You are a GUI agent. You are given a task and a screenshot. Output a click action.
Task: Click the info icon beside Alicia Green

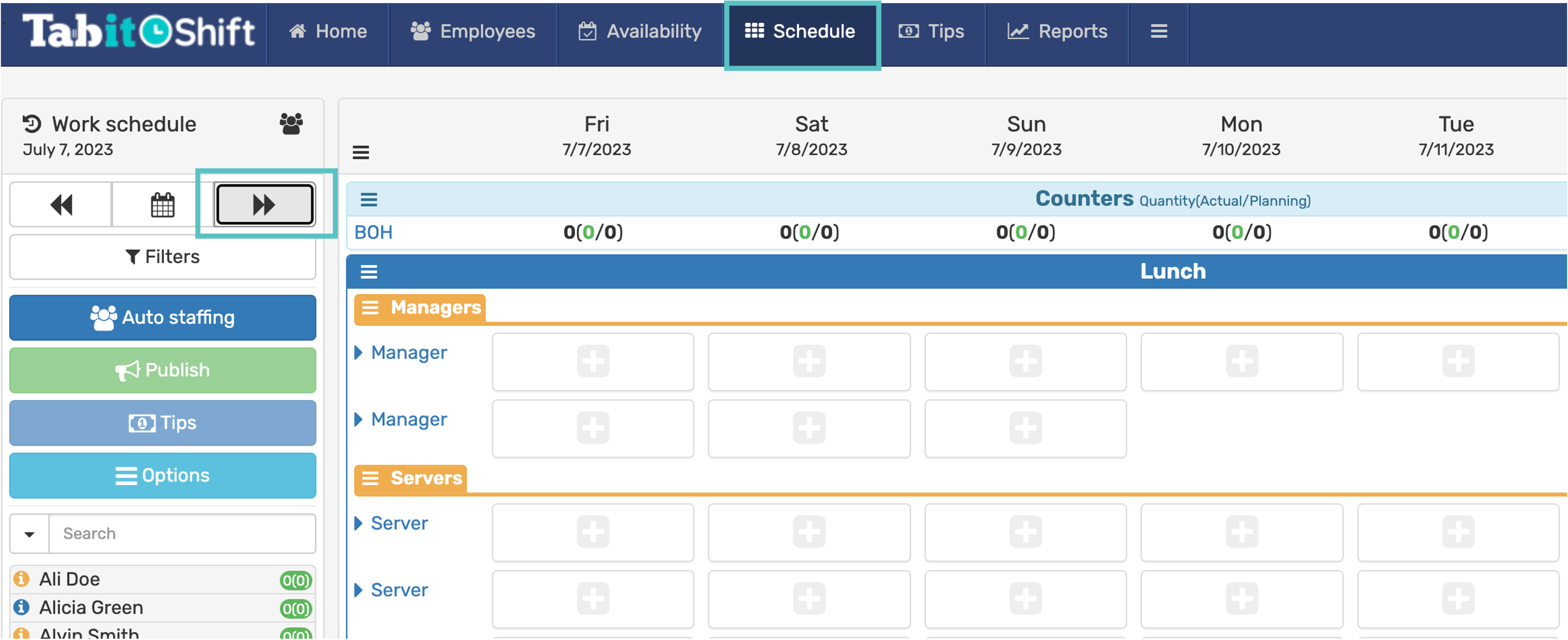pyautogui.click(x=21, y=607)
